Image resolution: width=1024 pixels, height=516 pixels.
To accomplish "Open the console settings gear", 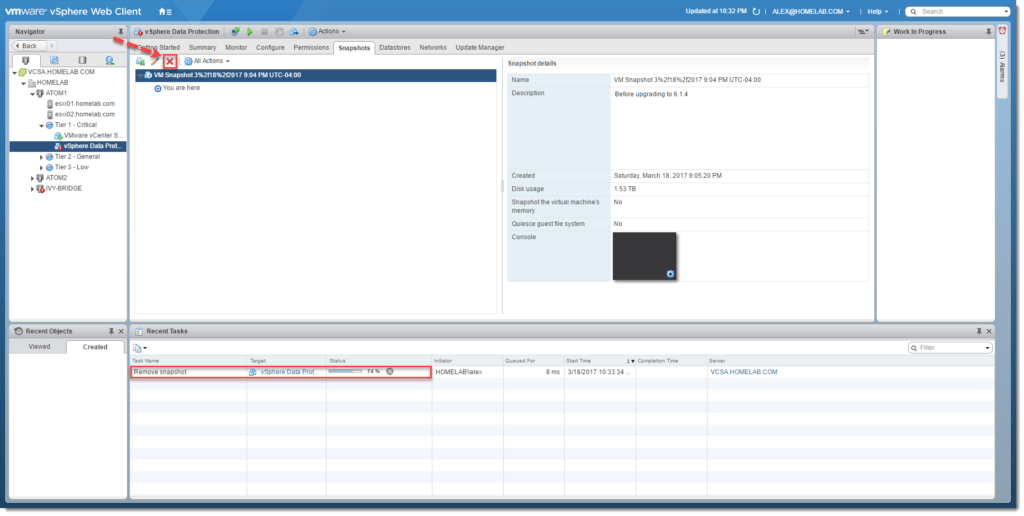I will (x=670, y=274).
